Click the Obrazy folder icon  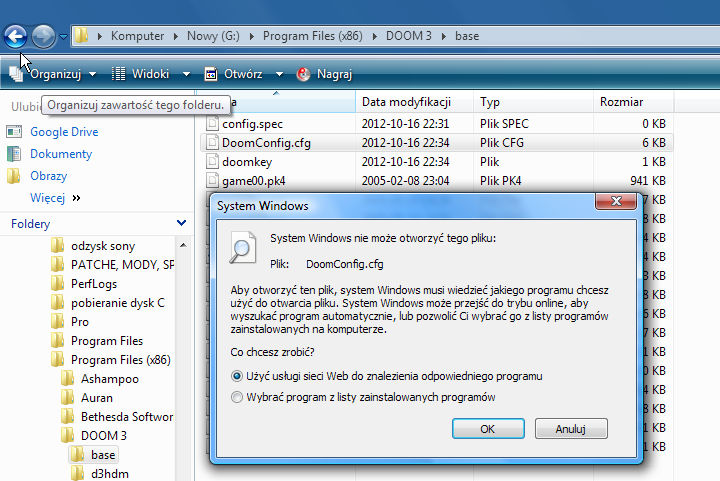point(14,176)
